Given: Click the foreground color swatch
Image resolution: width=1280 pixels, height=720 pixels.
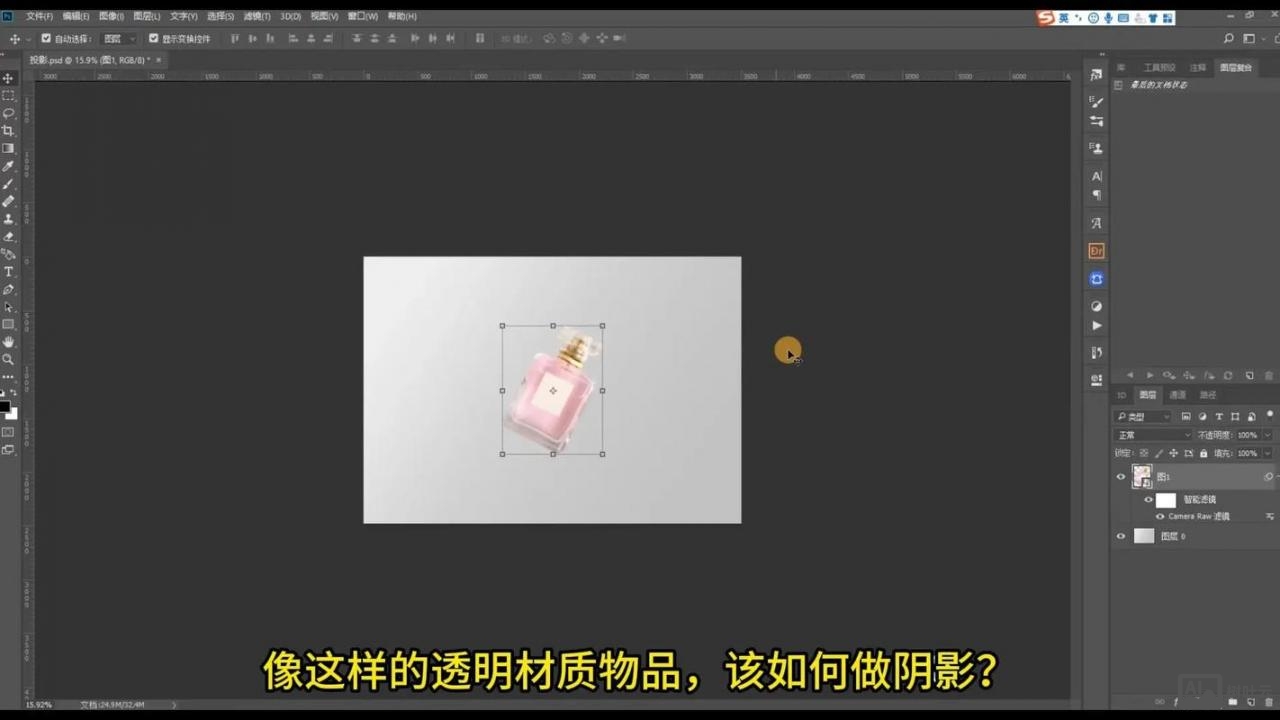Looking at the screenshot, I should (7, 405).
